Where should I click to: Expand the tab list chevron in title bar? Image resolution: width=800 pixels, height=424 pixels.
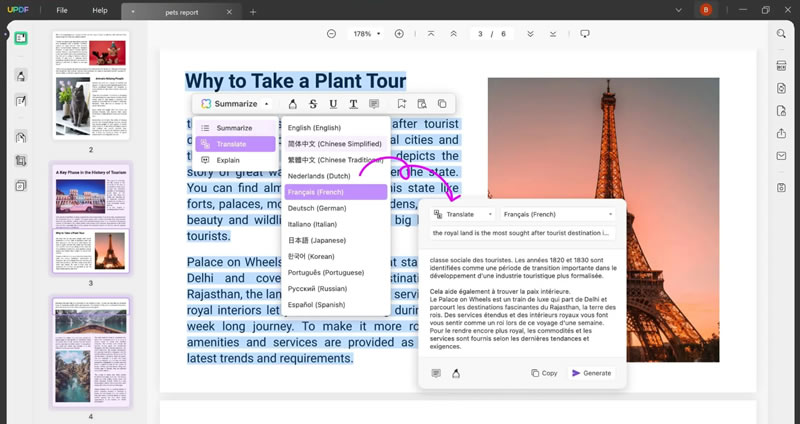678,10
